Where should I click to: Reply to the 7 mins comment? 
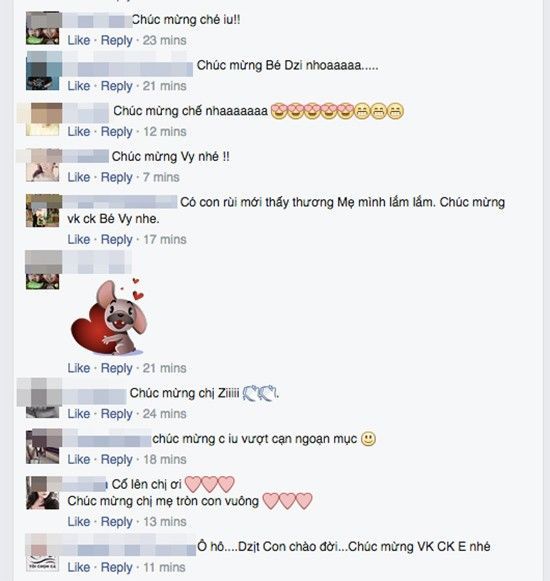(x=116, y=177)
